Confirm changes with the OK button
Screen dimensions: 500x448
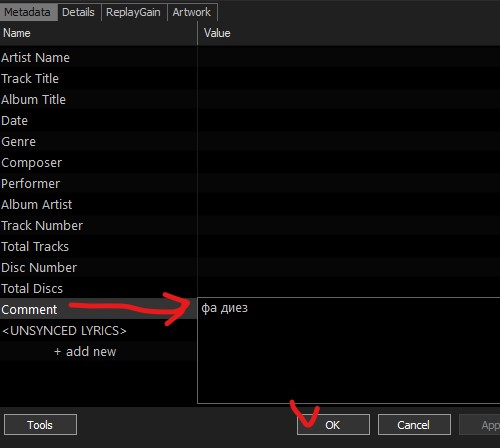point(333,425)
